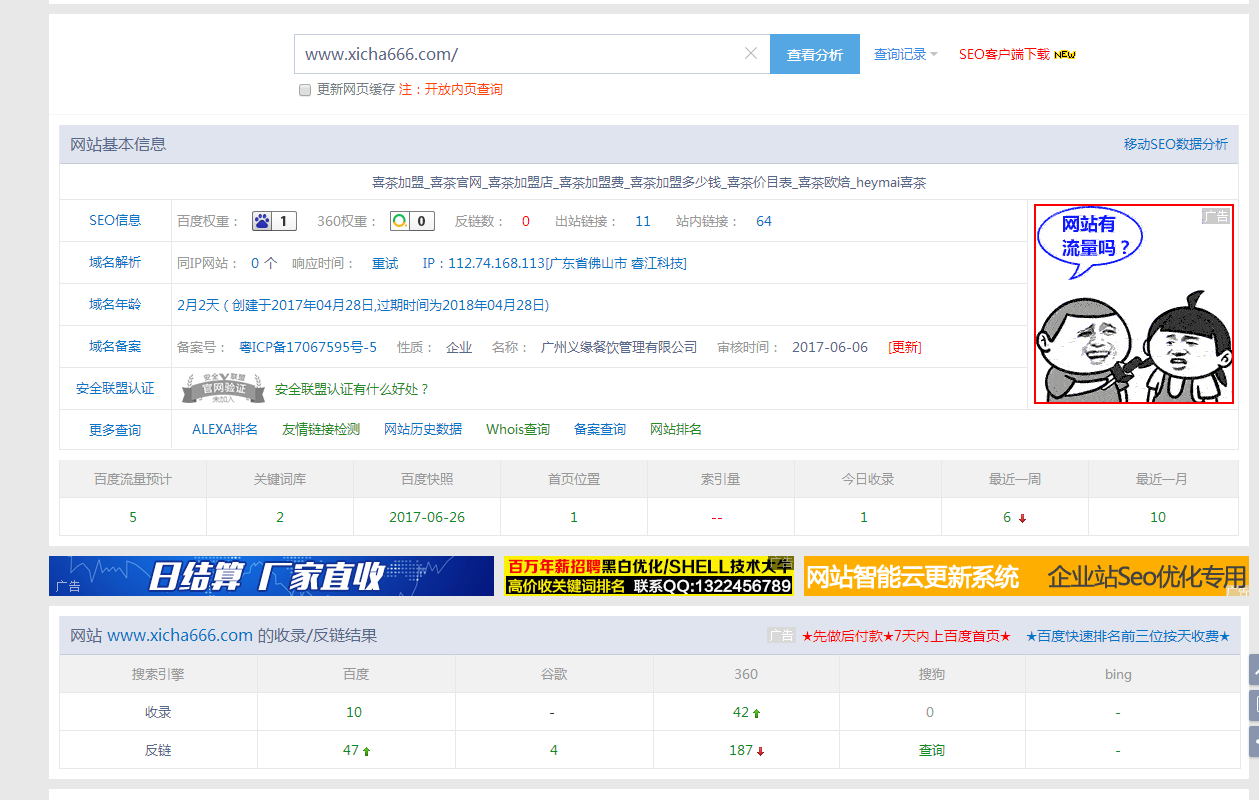The height and width of the screenshot is (800, 1259).
Task: Click the 查看分析 button
Action: pyautogui.click(x=815, y=53)
